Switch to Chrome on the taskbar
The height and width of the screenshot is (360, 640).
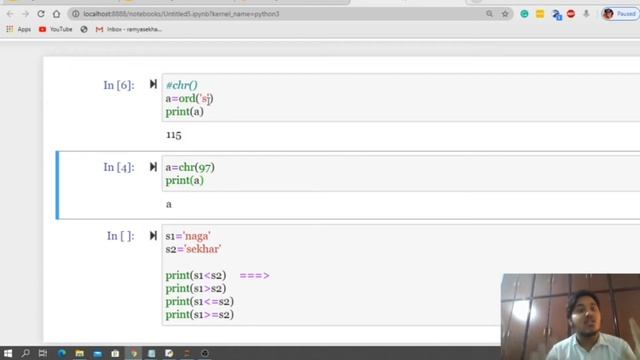click(x=133, y=353)
